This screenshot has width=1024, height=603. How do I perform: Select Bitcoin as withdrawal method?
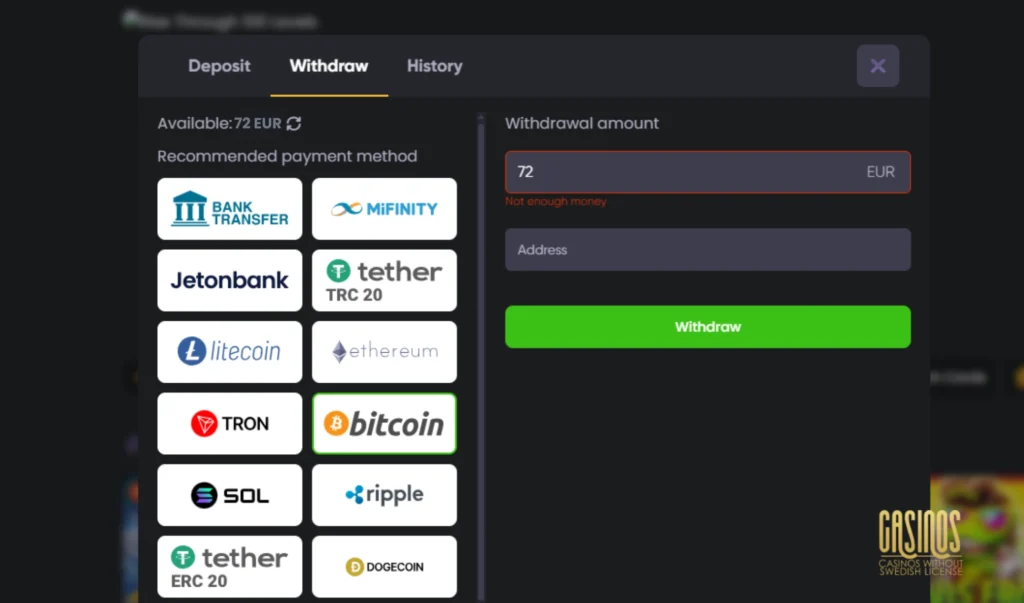[384, 423]
